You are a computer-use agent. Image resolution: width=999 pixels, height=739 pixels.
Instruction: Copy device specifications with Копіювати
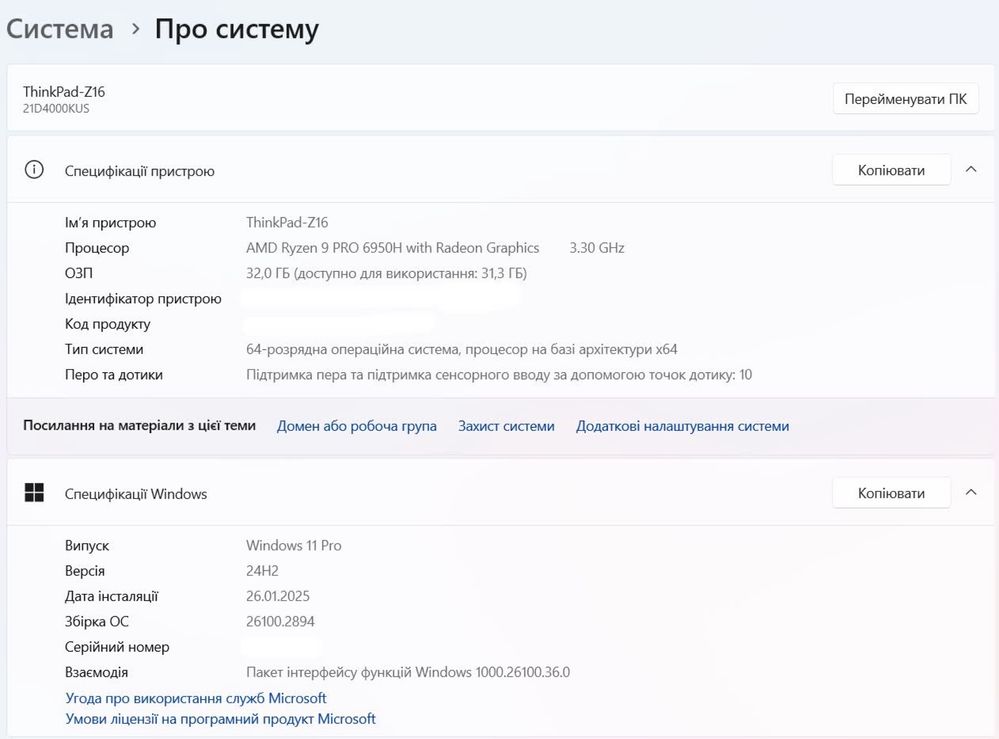click(x=891, y=170)
